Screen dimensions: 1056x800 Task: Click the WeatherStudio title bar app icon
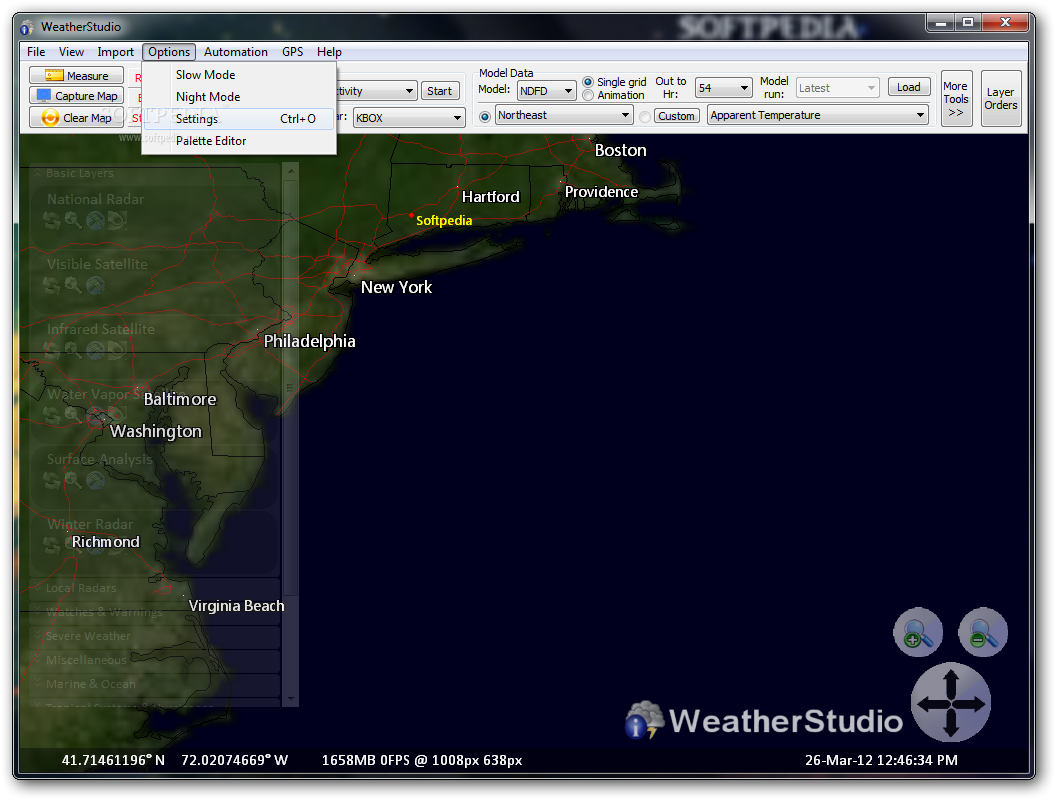[x=27, y=28]
